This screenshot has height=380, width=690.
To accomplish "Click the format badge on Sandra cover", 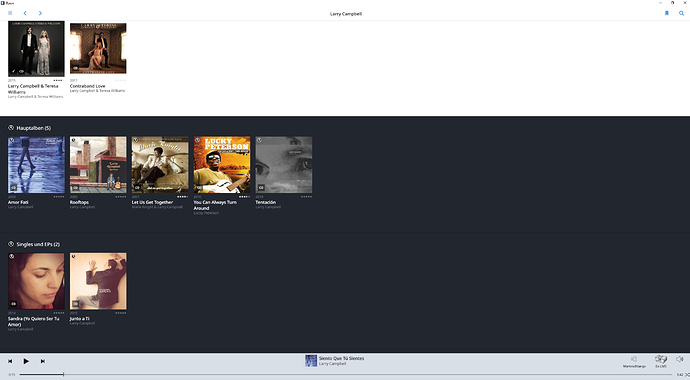I will pos(14,303).
